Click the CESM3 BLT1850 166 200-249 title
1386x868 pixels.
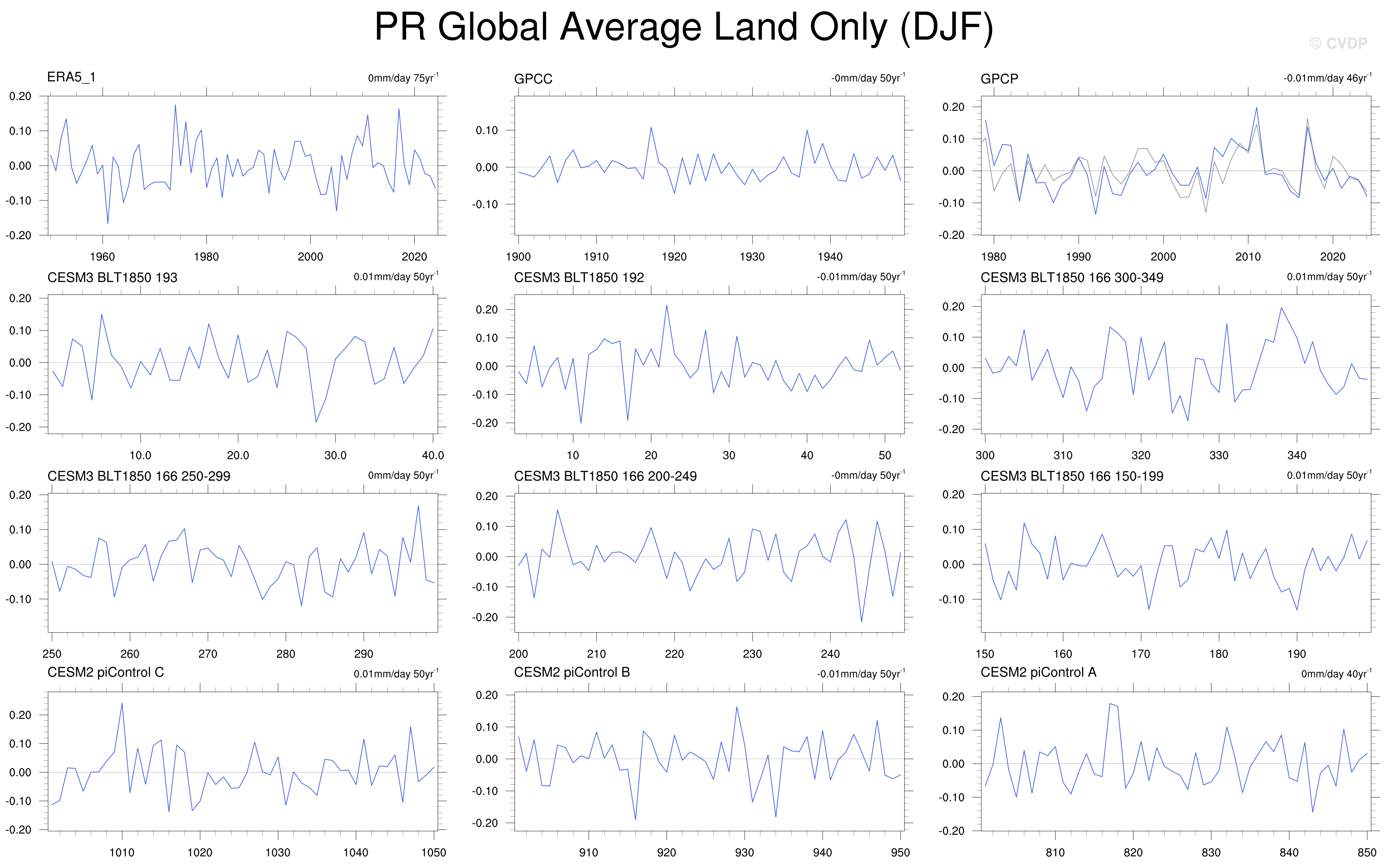(605, 476)
